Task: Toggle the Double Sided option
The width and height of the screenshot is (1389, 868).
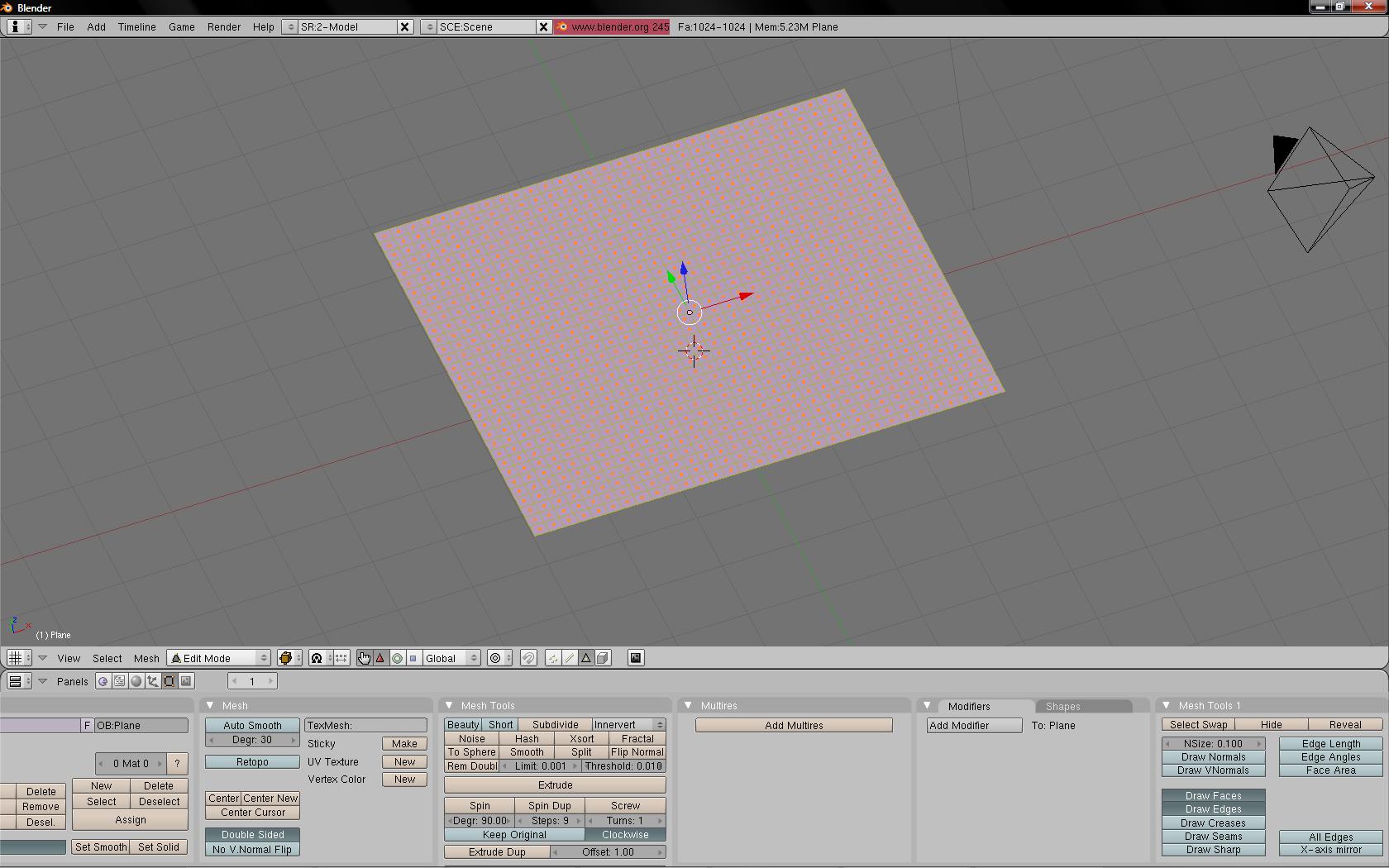Action: pos(252,835)
